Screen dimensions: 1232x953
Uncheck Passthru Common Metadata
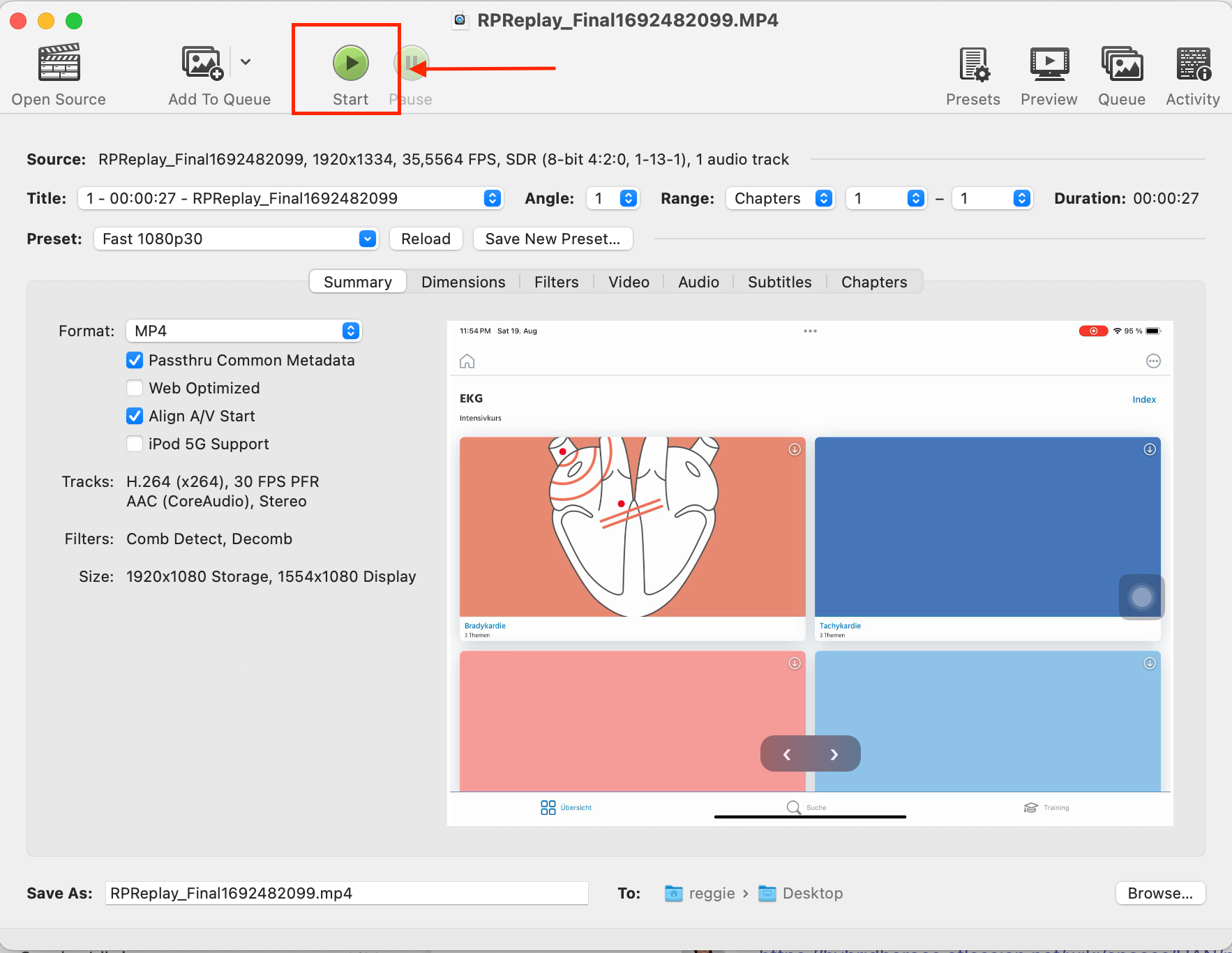135,360
